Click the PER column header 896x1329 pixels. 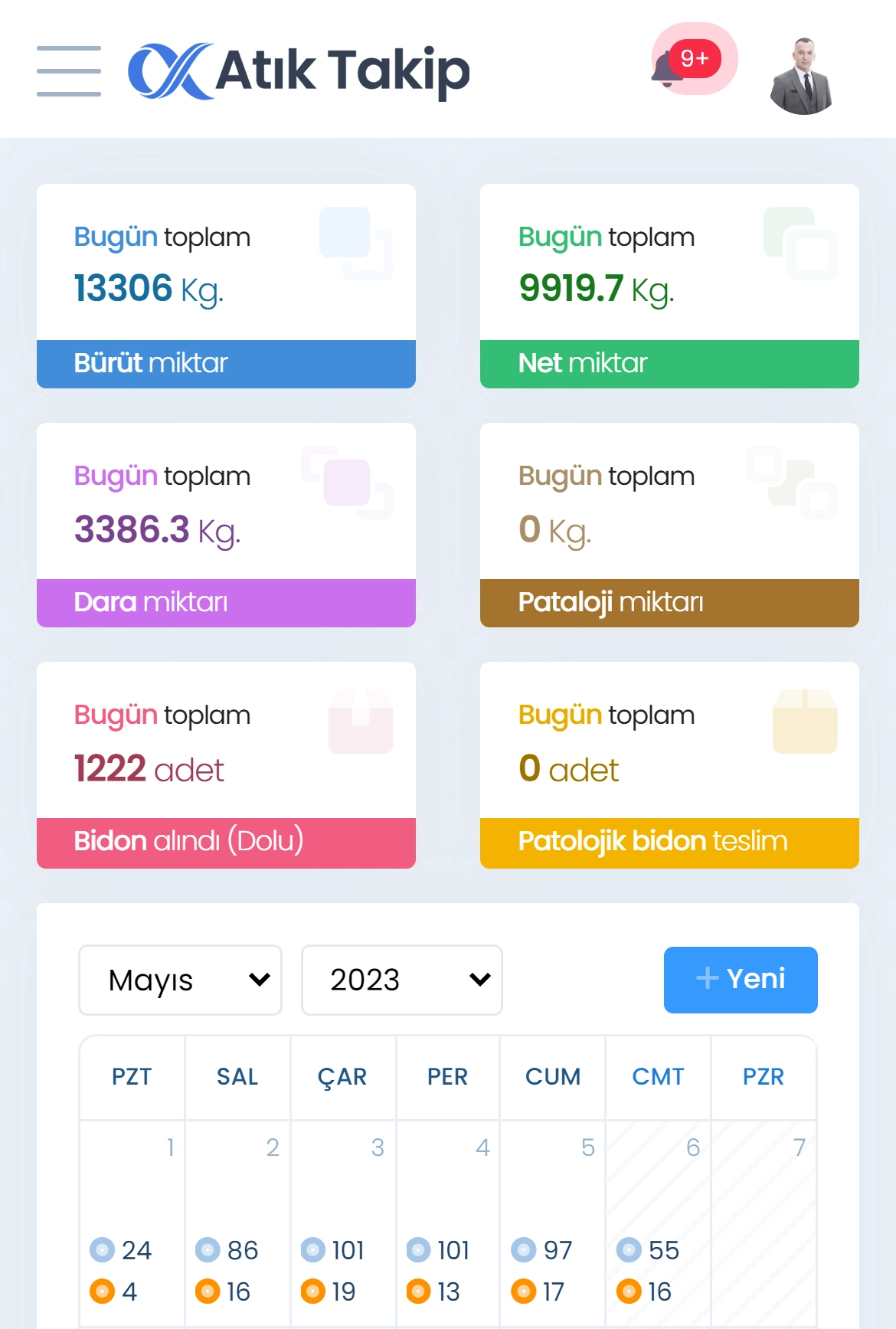click(447, 1077)
